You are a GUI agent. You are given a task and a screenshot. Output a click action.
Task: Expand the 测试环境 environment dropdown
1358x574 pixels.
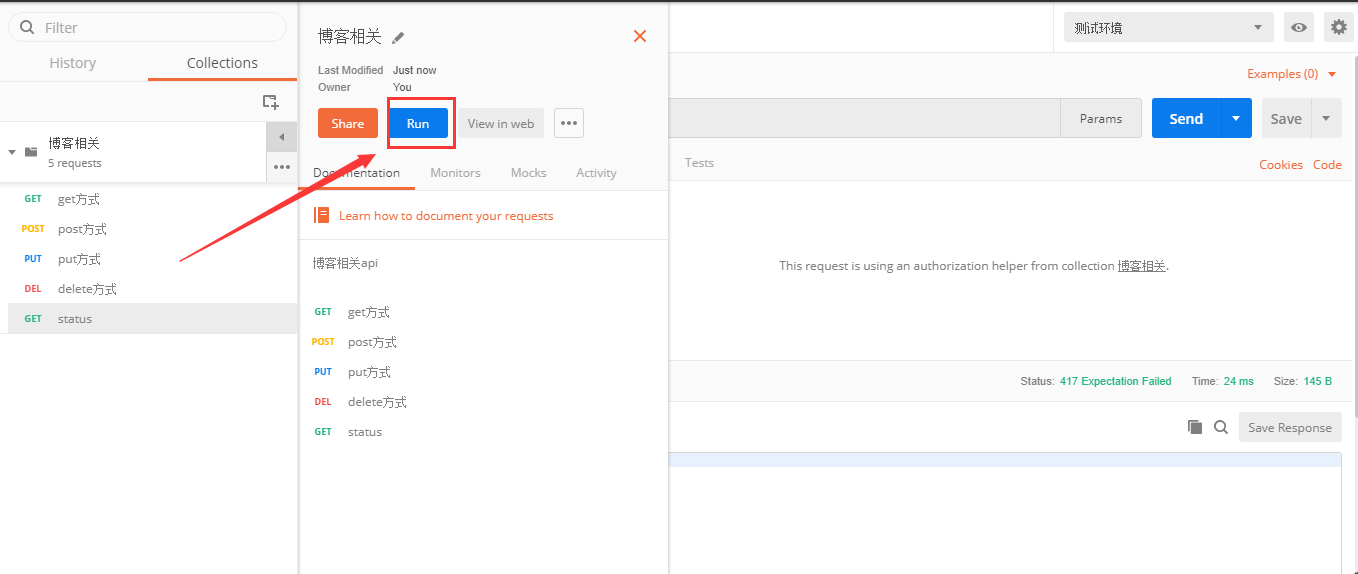[1169, 27]
